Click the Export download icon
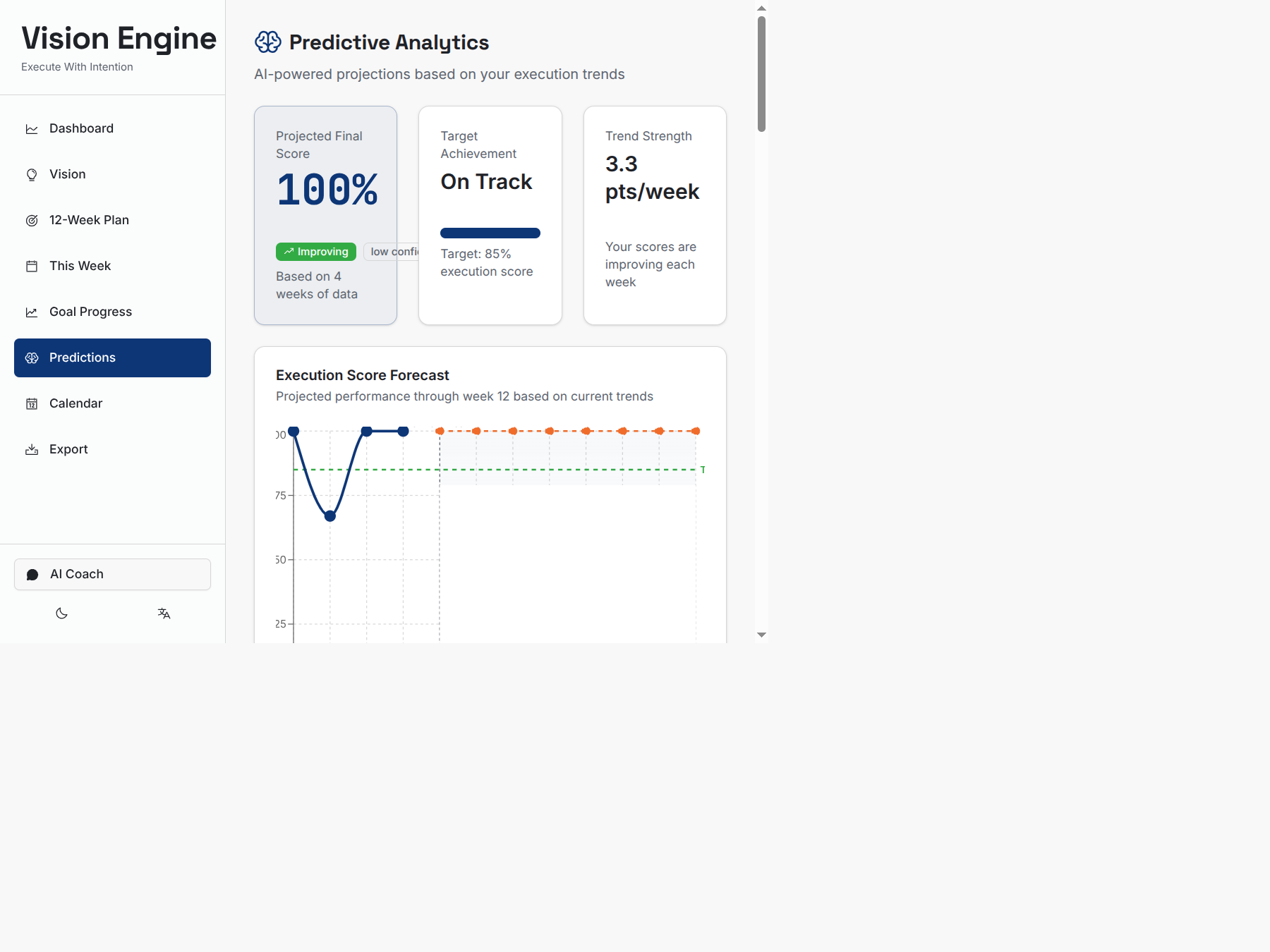The image size is (1270, 952). (x=32, y=450)
